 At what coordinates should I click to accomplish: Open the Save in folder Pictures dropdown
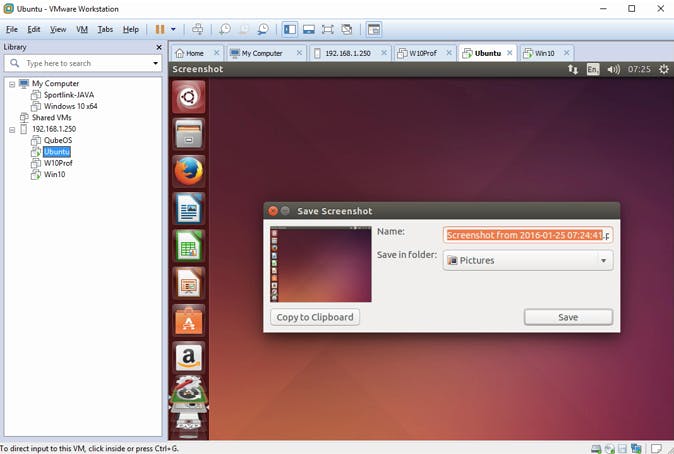click(x=528, y=261)
